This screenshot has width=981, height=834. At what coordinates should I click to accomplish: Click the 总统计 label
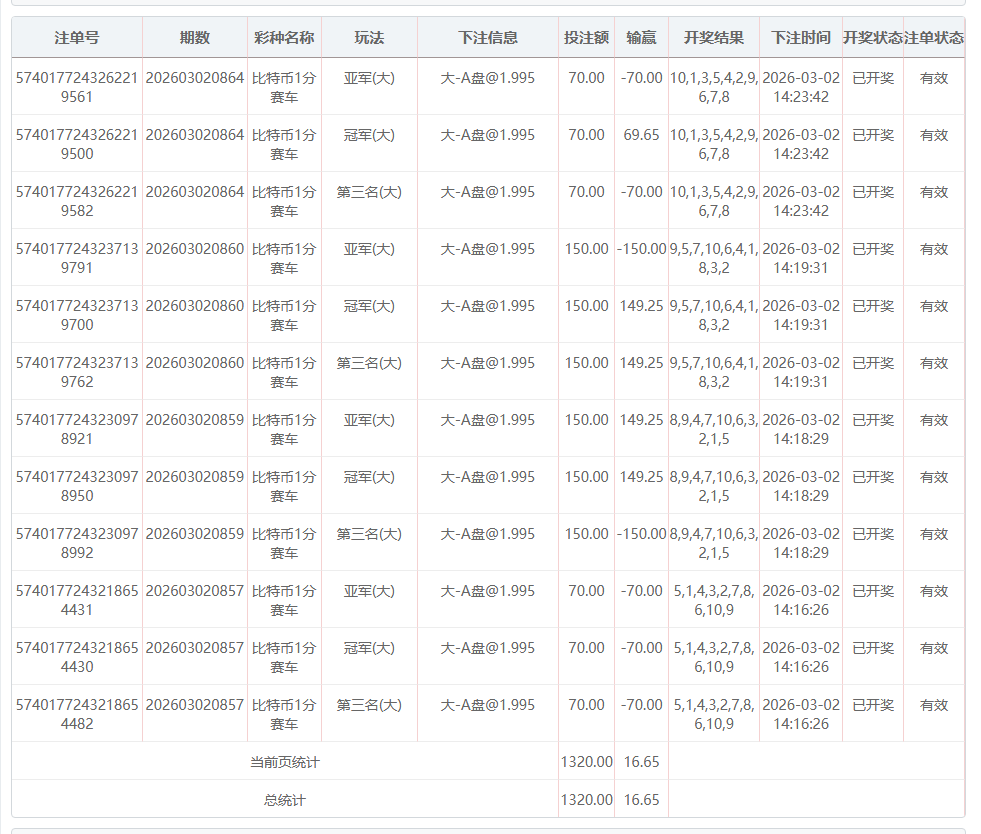[285, 800]
